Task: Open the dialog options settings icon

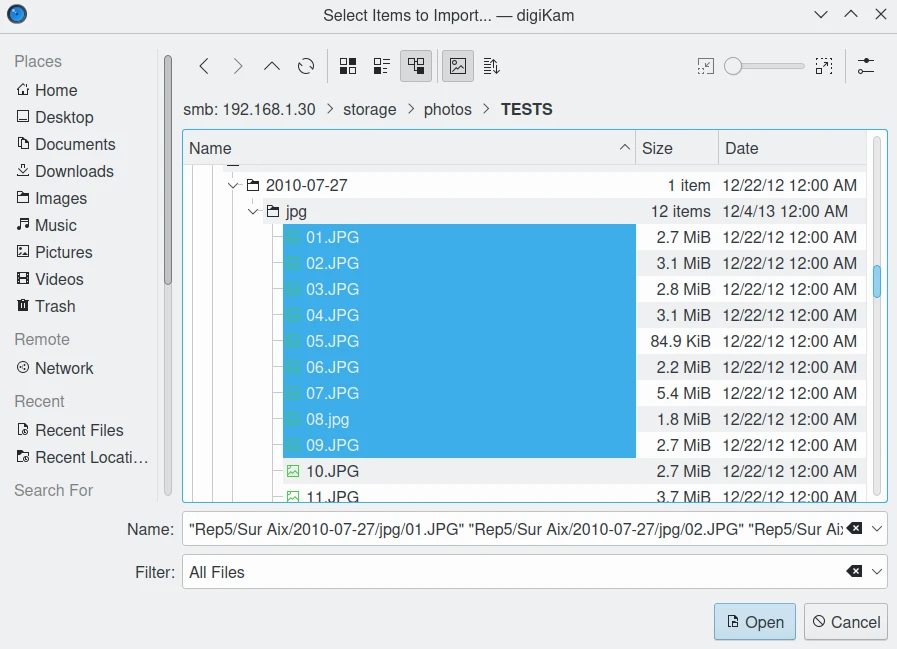Action: coord(866,66)
